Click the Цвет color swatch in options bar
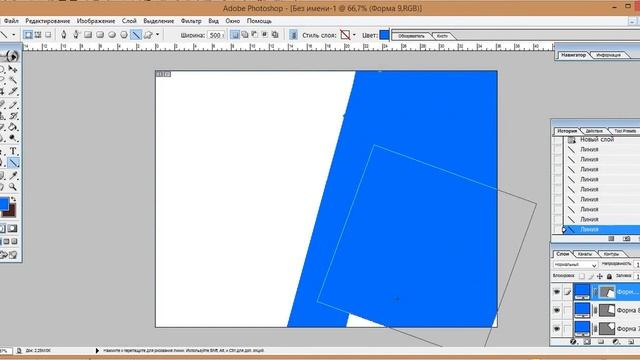This screenshot has height=360, width=640. [x=384, y=35]
